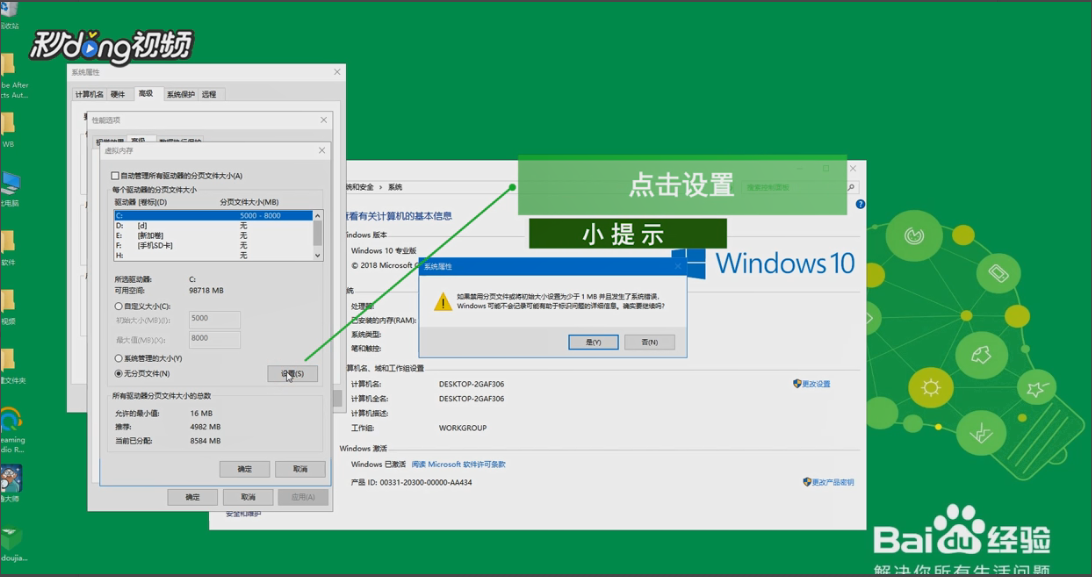Open the Streaming Audio desktop icon
This screenshot has width=1092, height=577.
click(12, 430)
